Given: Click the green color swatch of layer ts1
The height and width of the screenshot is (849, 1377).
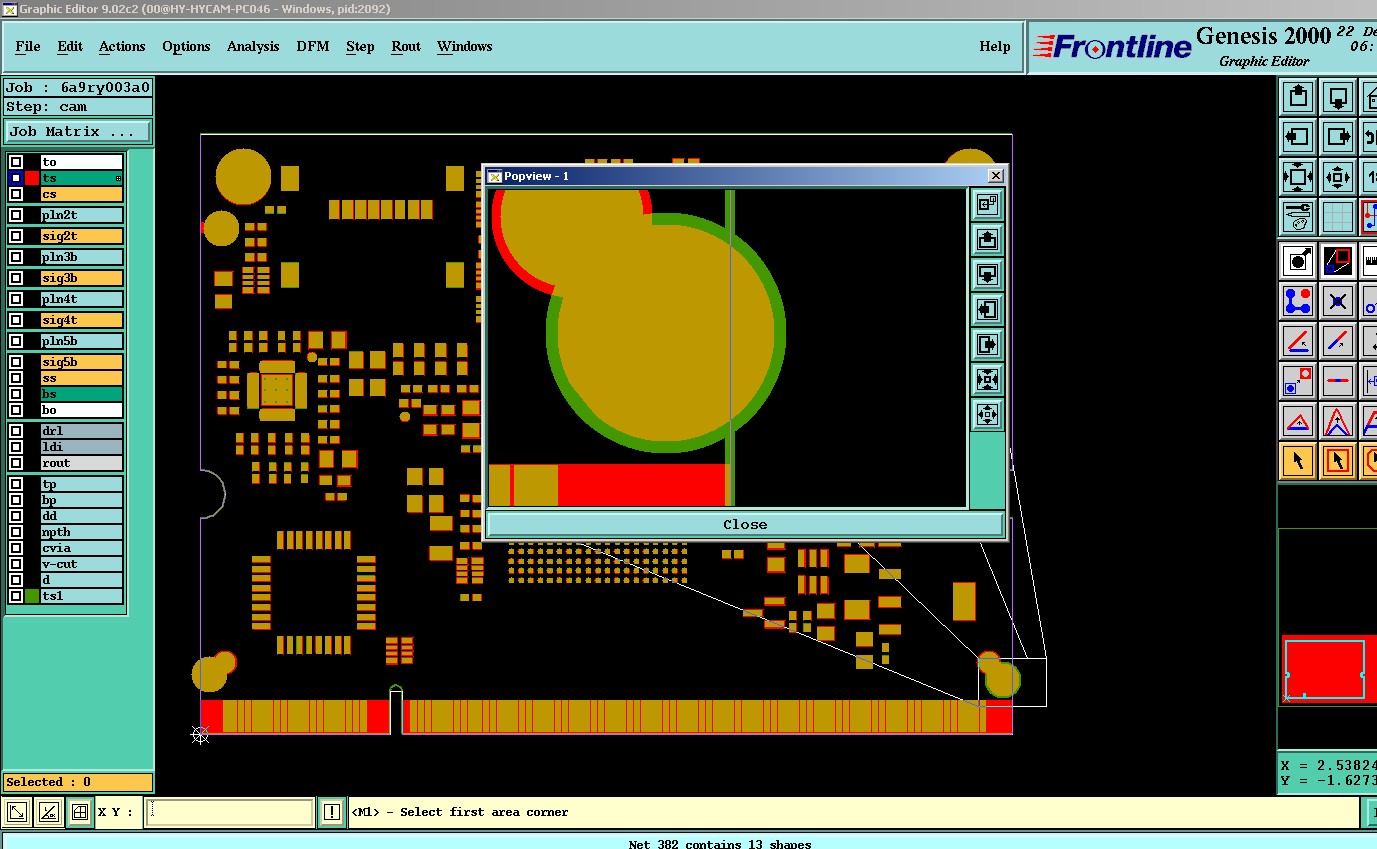Looking at the screenshot, I should (32, 596).
